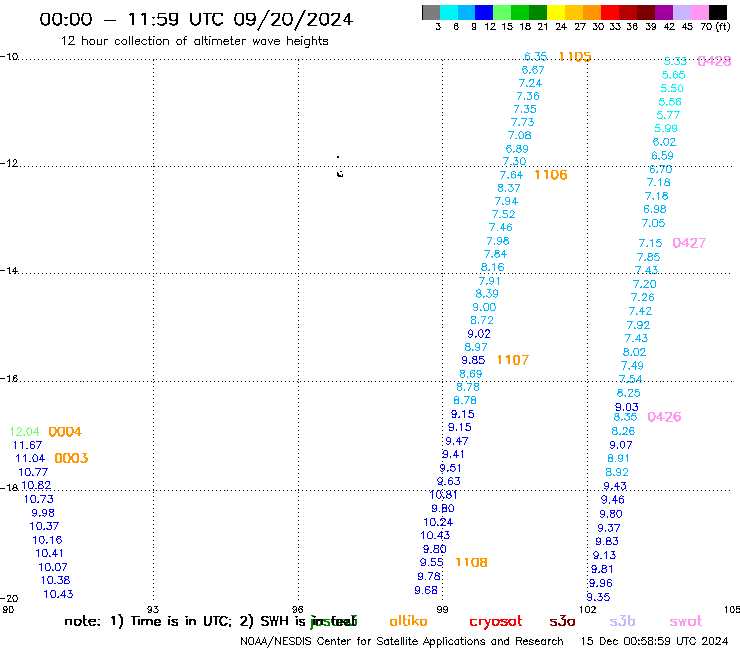Click the wave height value 10.16
Screen dimensions: 740x650
click(x=47, y=540)
